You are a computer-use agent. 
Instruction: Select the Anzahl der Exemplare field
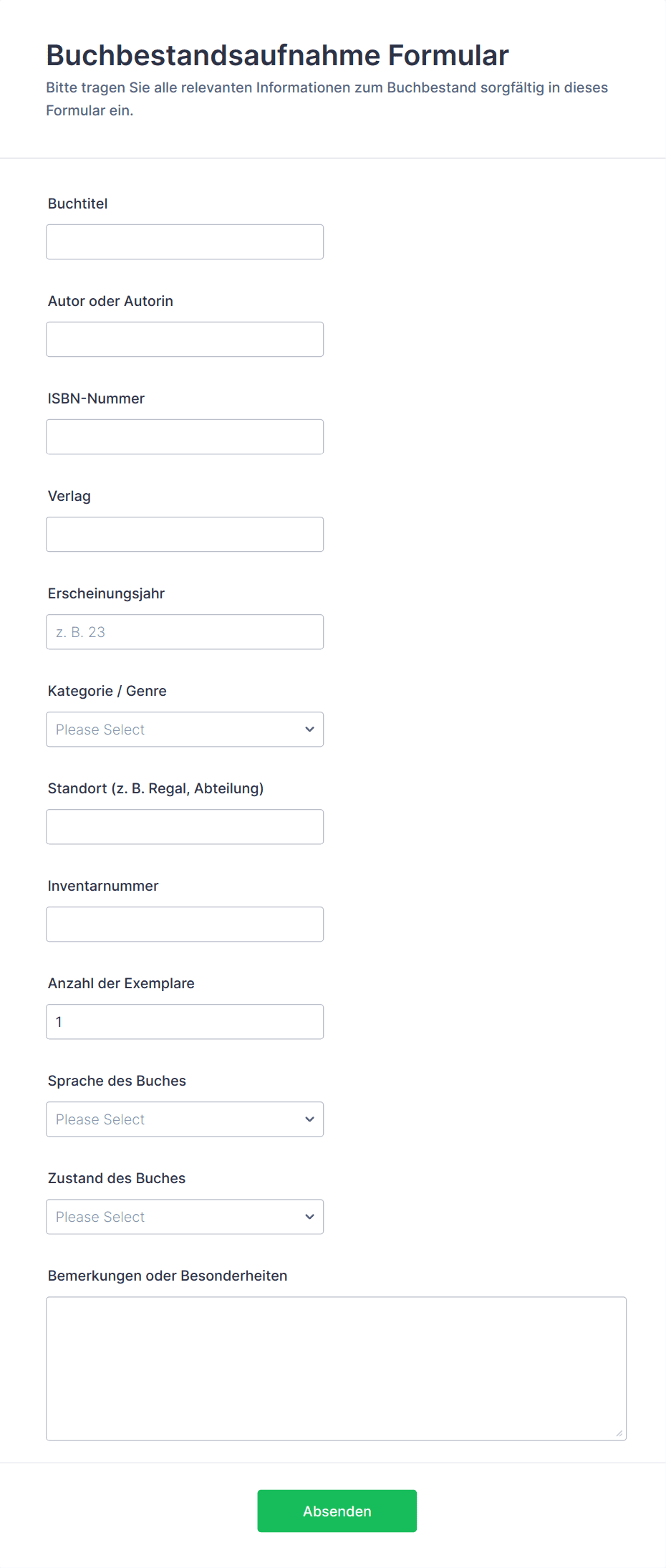coord(185,1022)
